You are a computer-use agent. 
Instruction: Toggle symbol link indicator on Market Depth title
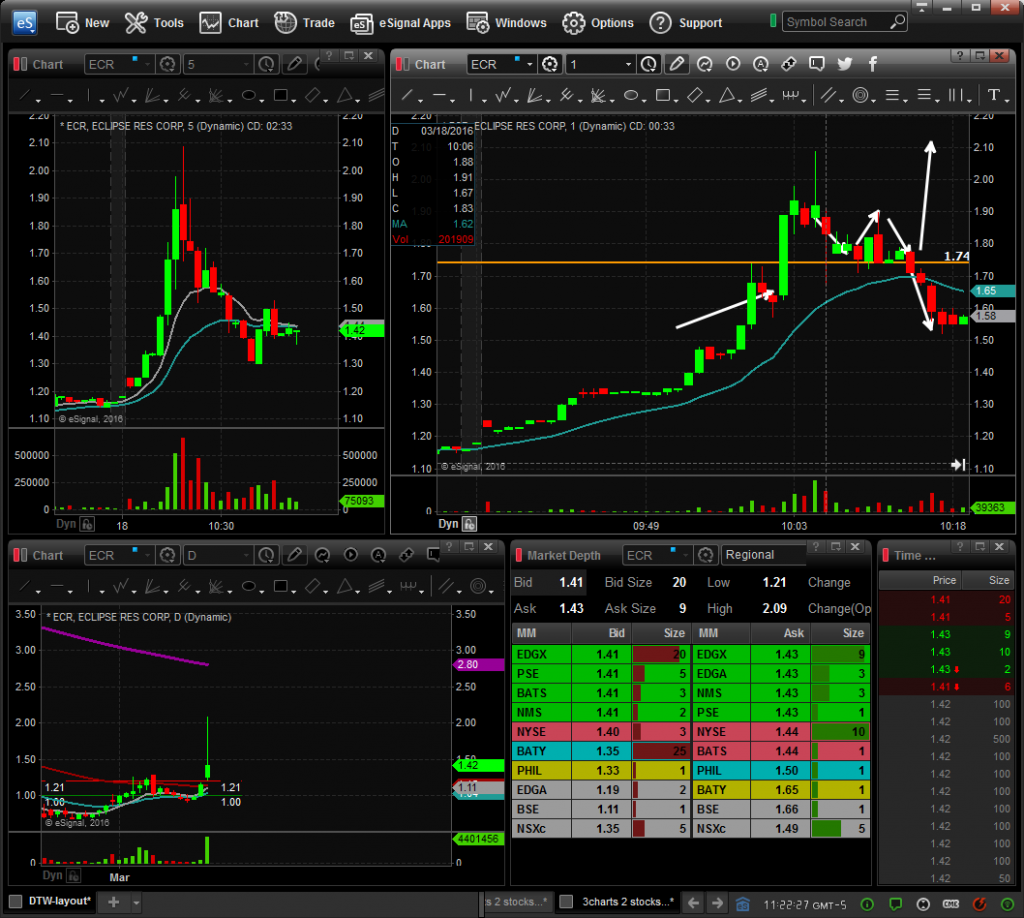519,555
